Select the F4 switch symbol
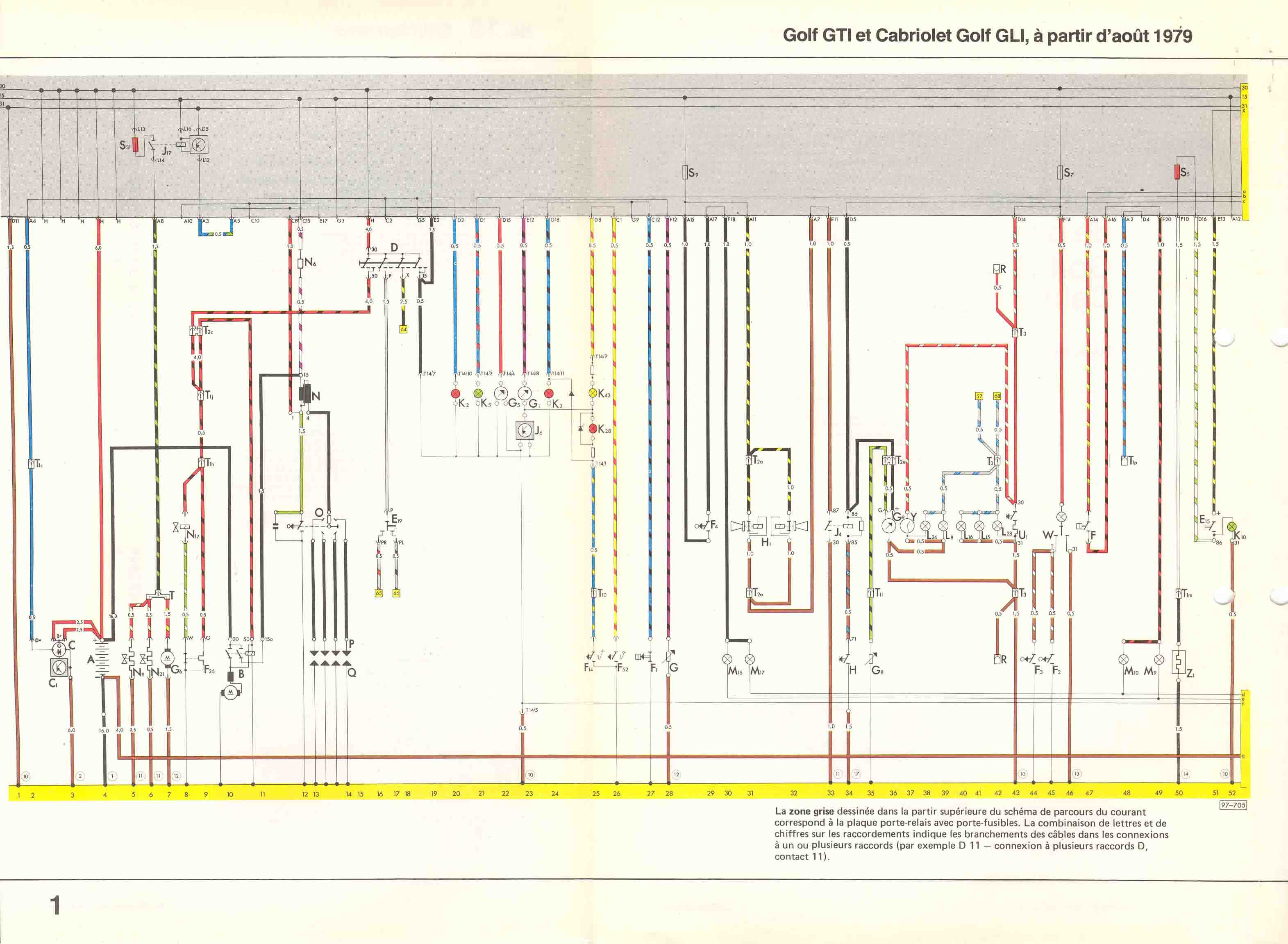The height and width of the screenshot is (944, 1288). [x=704, y=526]
